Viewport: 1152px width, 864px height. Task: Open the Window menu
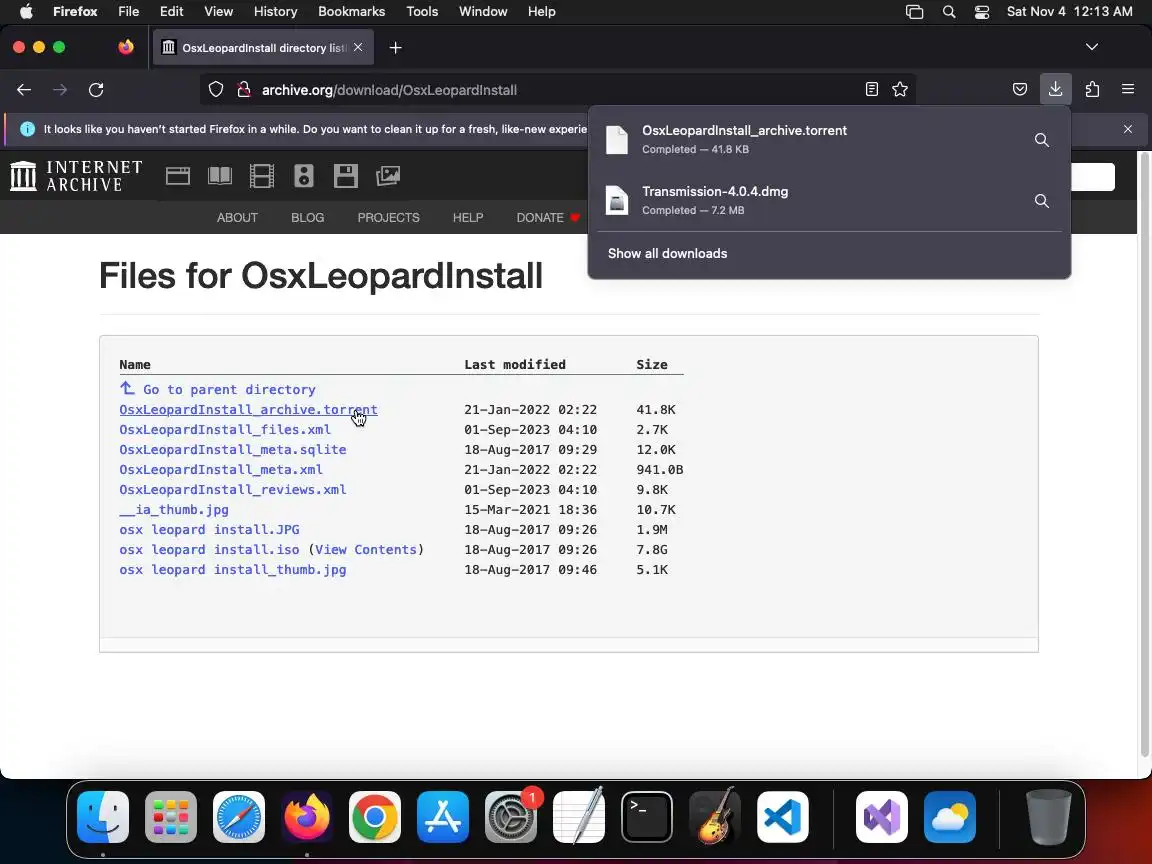pyautogui.click(x=483, y=11)
